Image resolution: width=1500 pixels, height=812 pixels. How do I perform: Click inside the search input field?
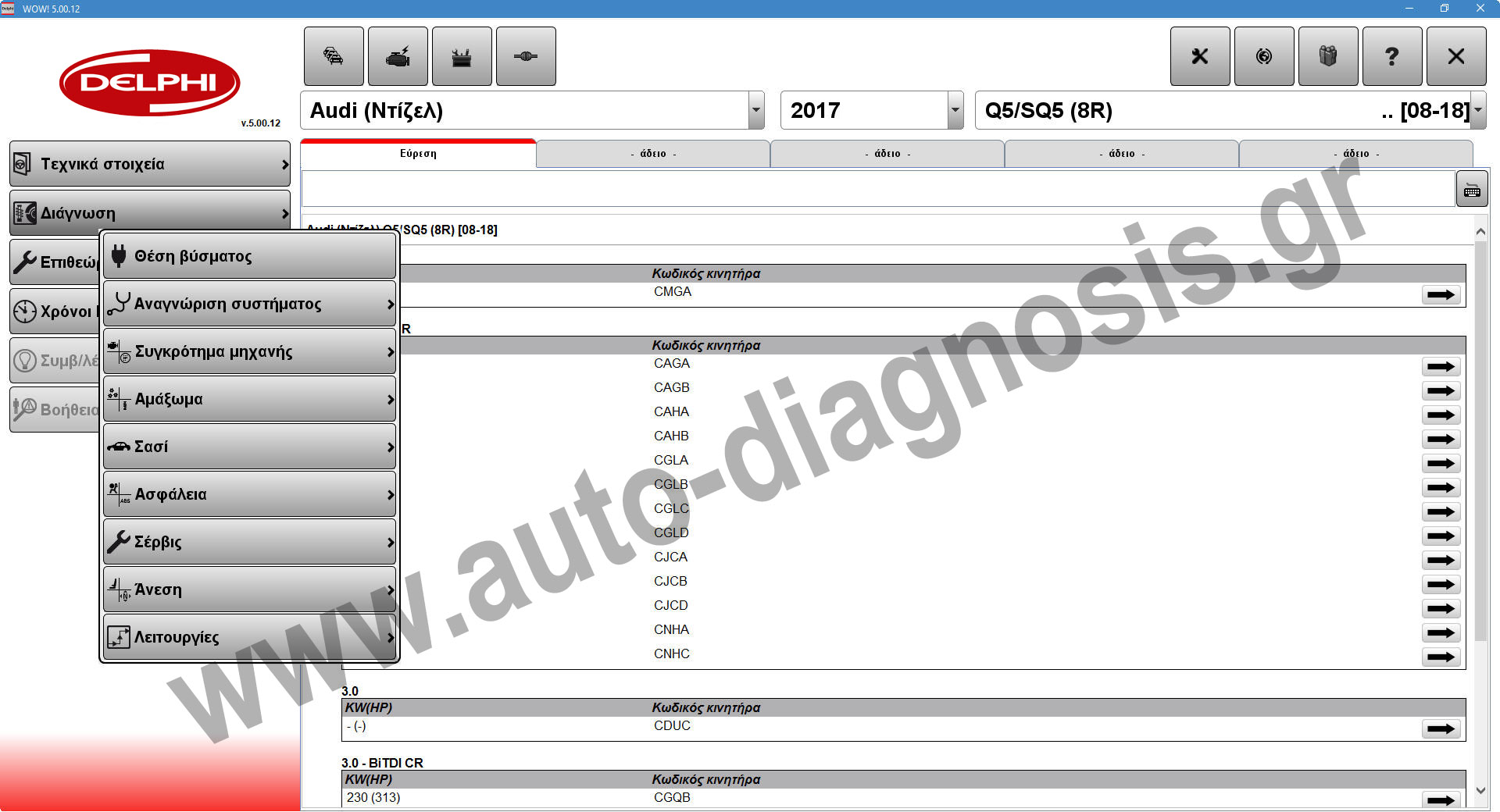coord(875,190)
